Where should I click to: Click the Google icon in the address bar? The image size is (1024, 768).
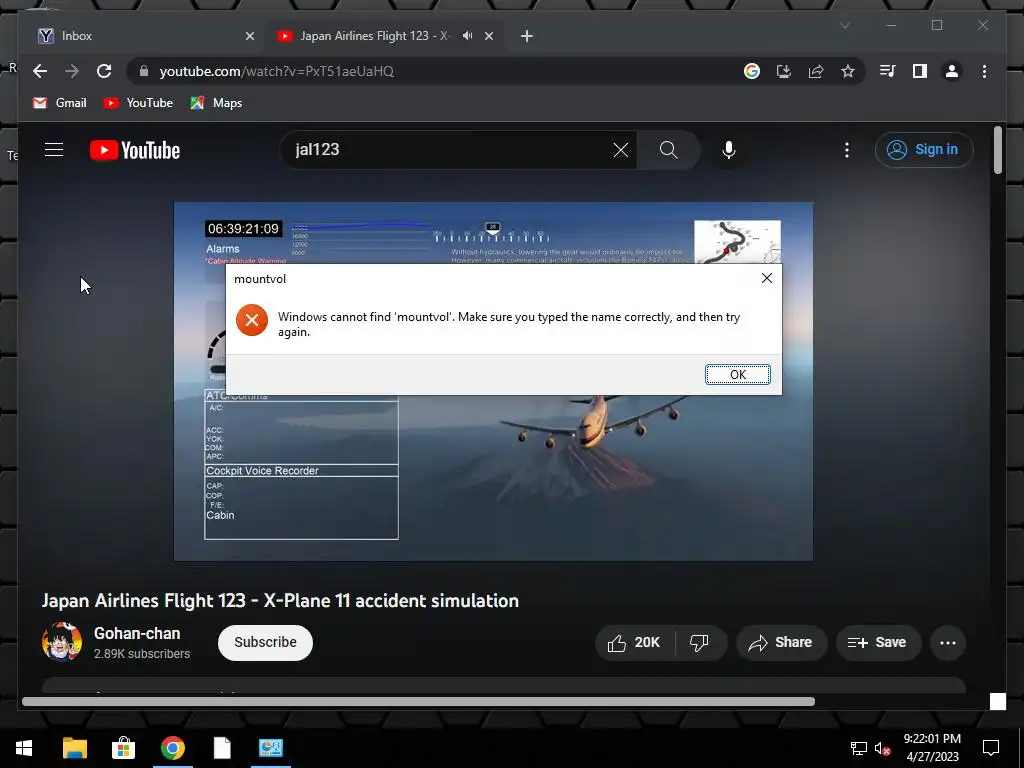752,71
